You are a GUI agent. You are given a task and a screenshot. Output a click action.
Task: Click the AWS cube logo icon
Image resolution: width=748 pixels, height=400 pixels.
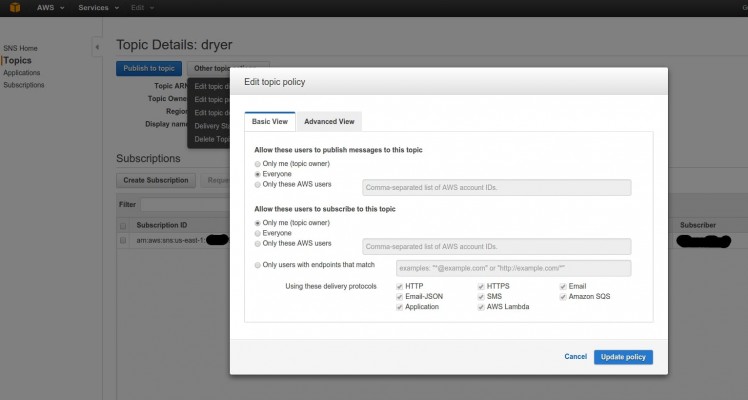point(13,7)
